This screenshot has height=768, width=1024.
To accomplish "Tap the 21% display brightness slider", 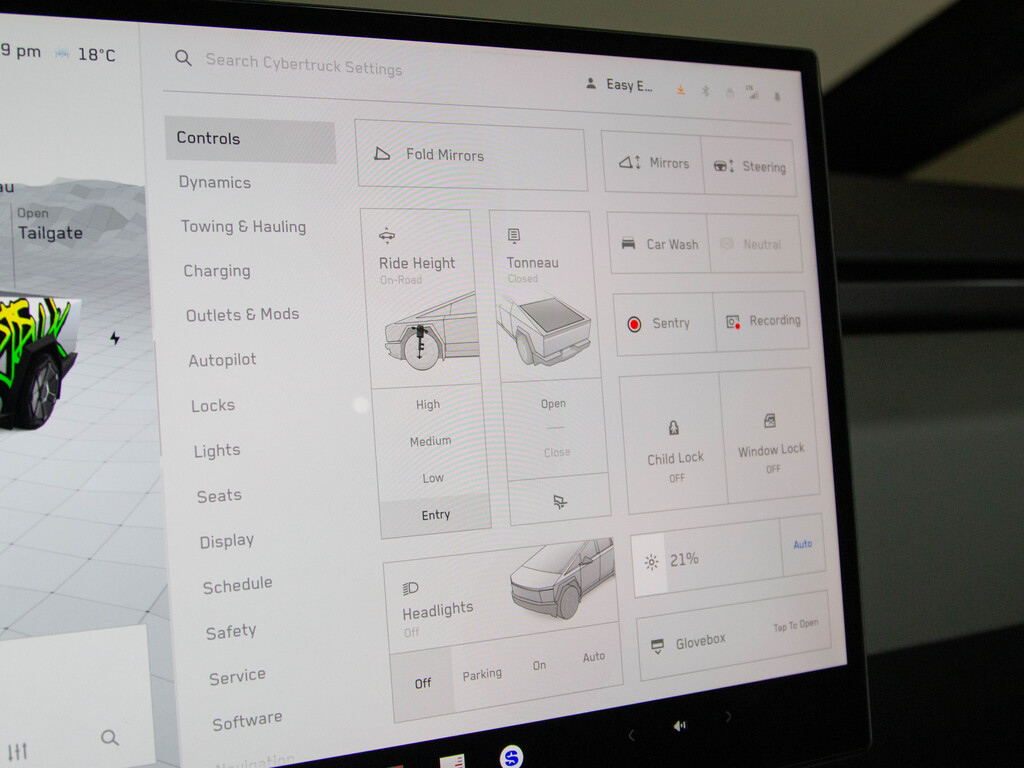I will (x=705, y=558).
